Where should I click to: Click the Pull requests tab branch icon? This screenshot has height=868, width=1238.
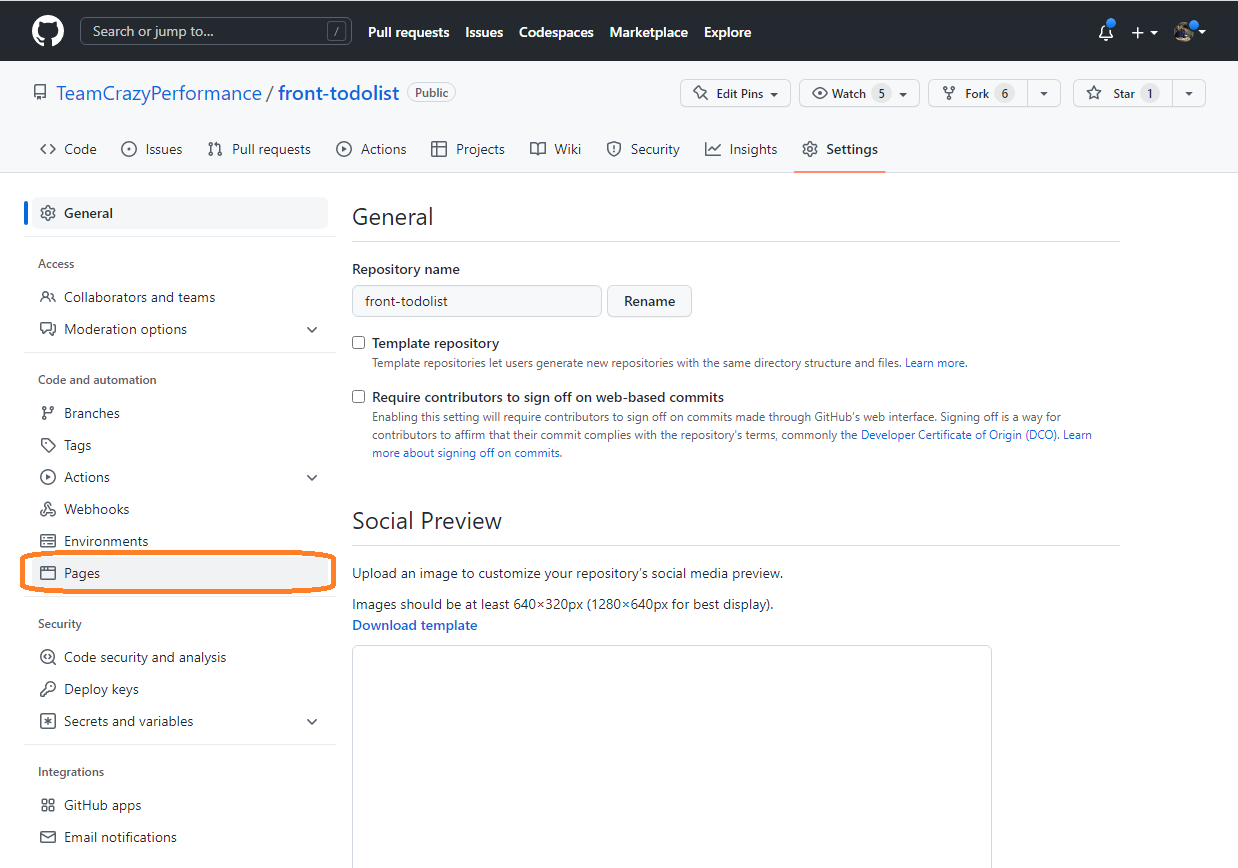pyautogui.click(x=215, y=149)
